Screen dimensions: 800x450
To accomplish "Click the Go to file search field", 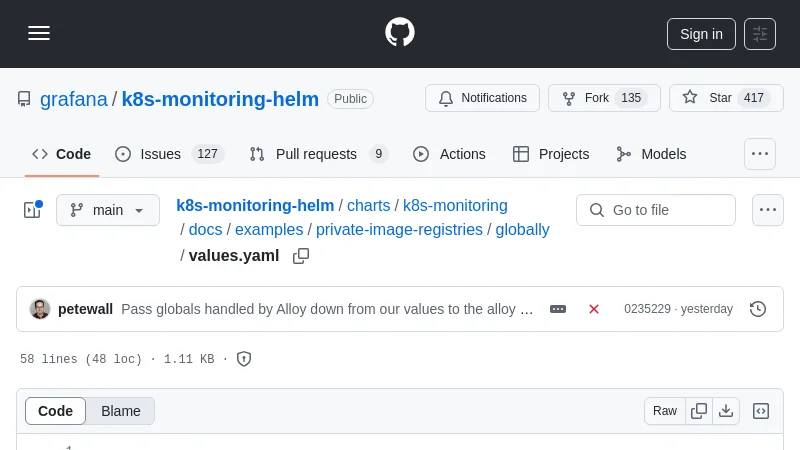I will point(656,210).
